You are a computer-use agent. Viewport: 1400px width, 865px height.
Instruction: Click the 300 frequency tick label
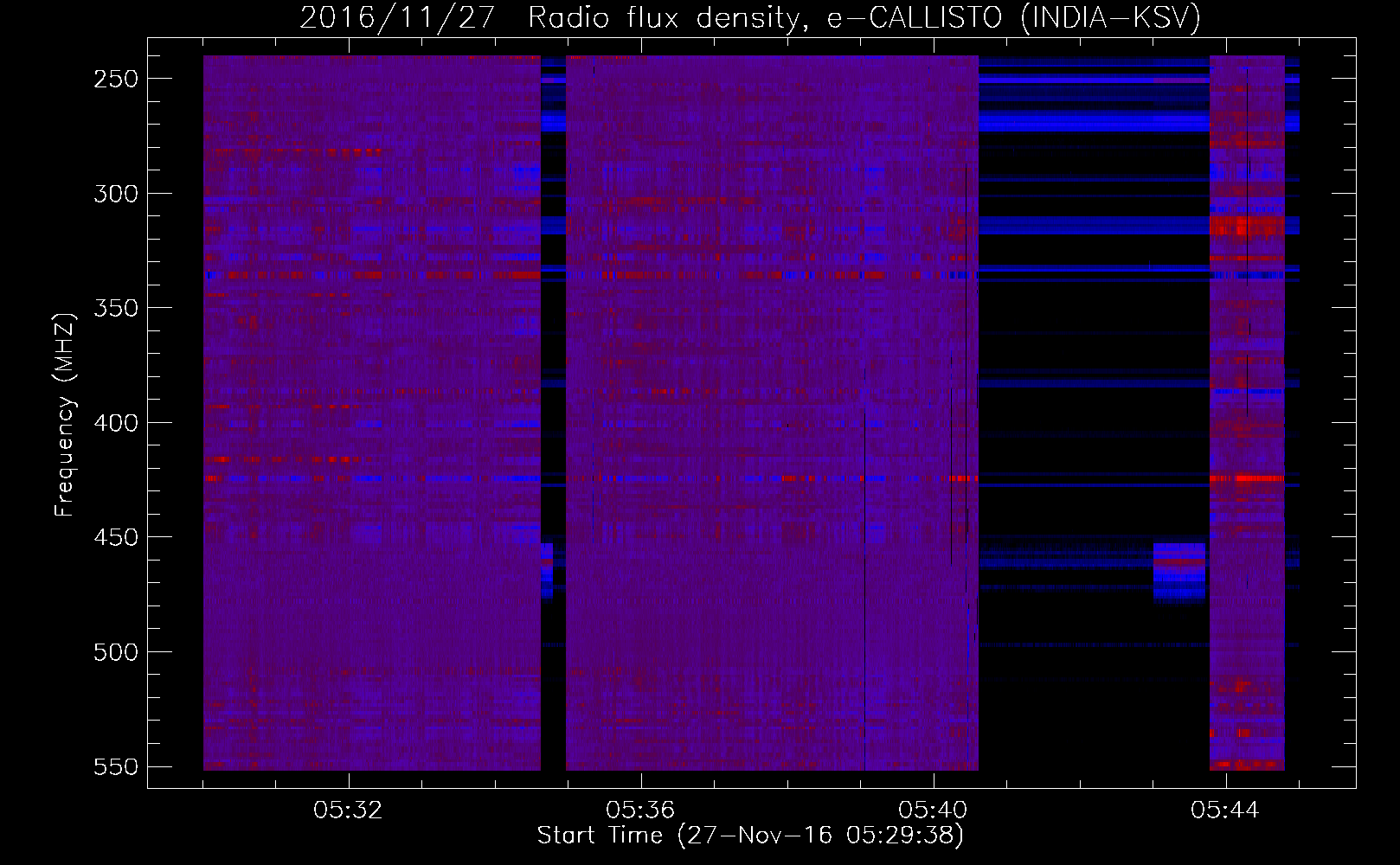[x=116, y=194]
